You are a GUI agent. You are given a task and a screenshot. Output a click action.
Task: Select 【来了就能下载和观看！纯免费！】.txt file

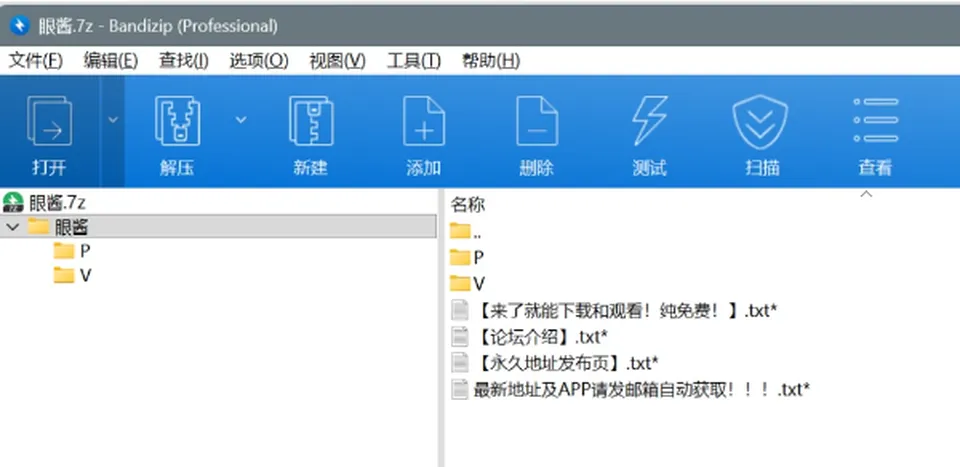614,310
